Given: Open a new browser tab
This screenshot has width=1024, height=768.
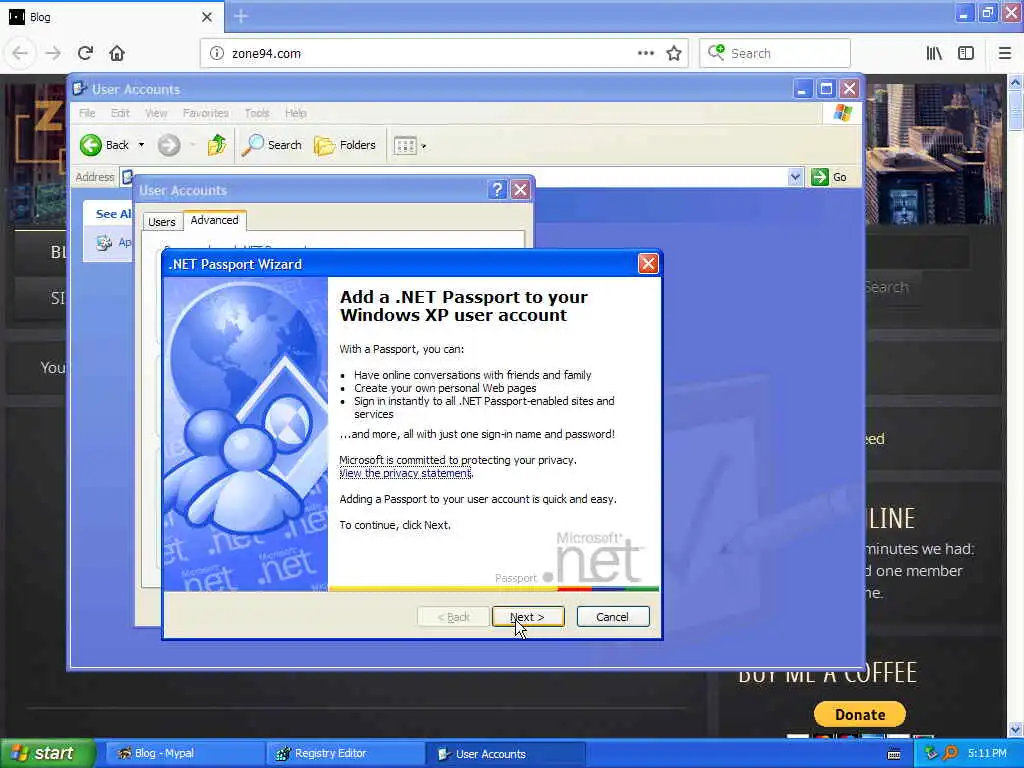Looking at the screenshot, I should (241, 16).
